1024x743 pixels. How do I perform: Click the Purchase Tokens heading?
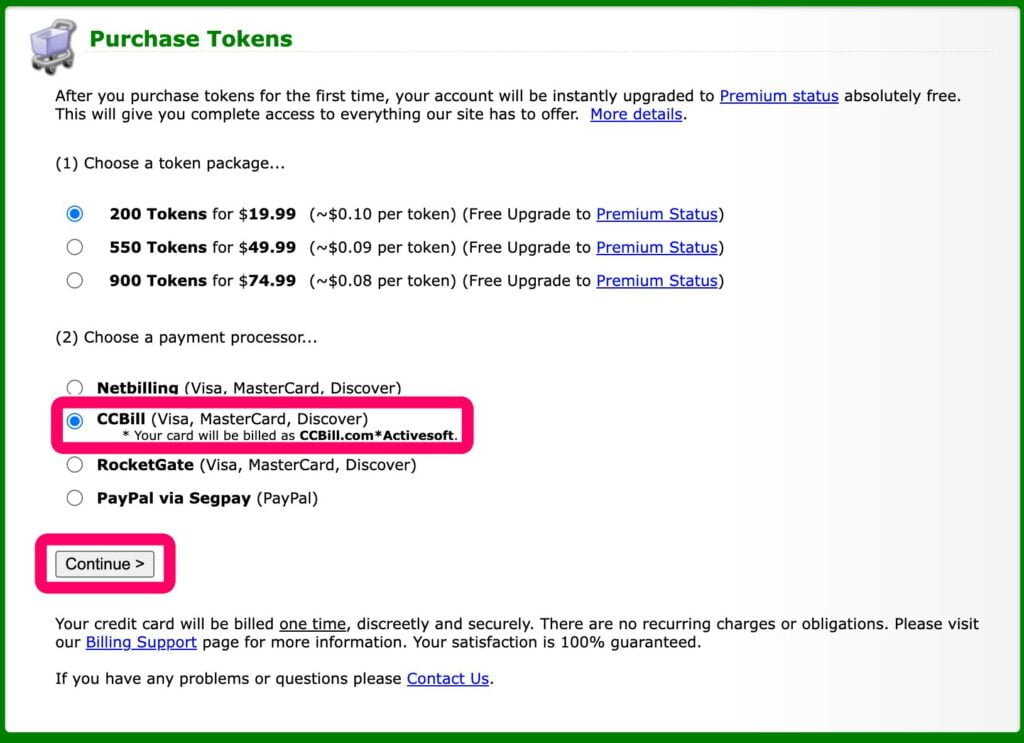coord(191,40)
